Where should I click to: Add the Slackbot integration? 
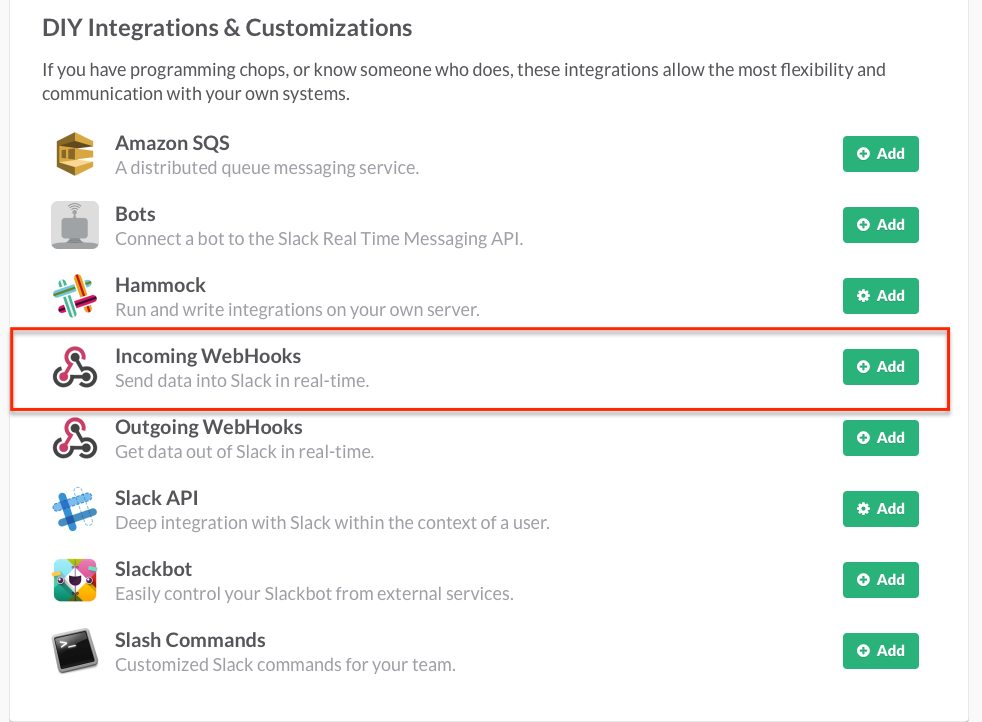pyautogui.click(x=880, y=579)
